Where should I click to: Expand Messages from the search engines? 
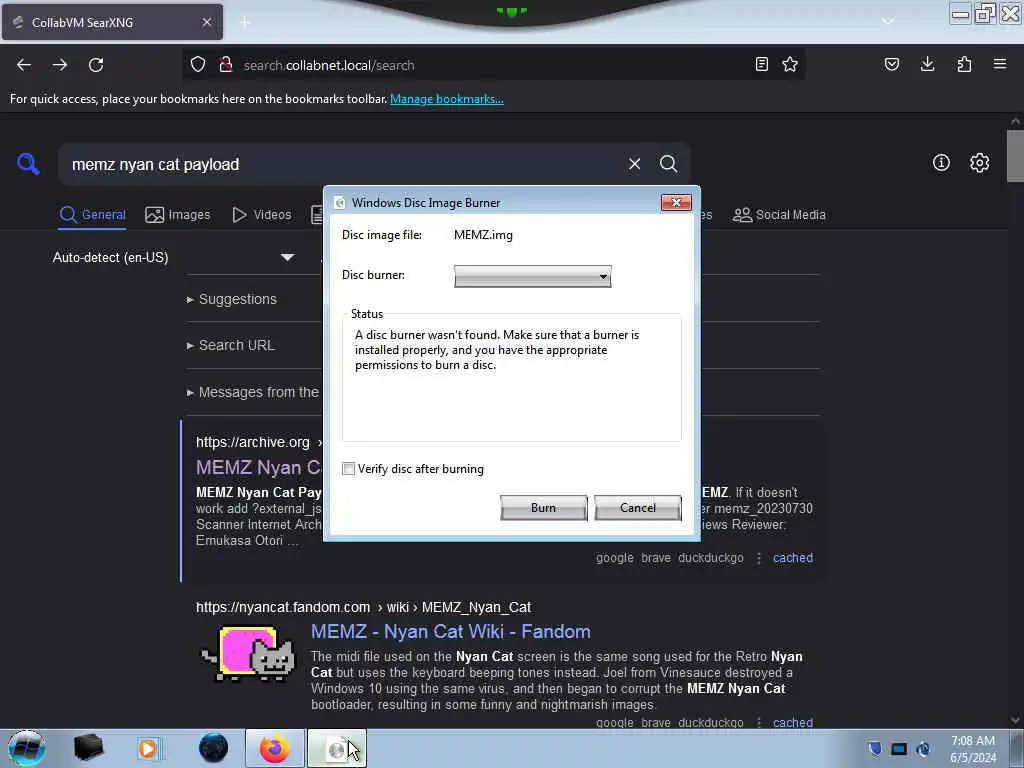[253, 392]
